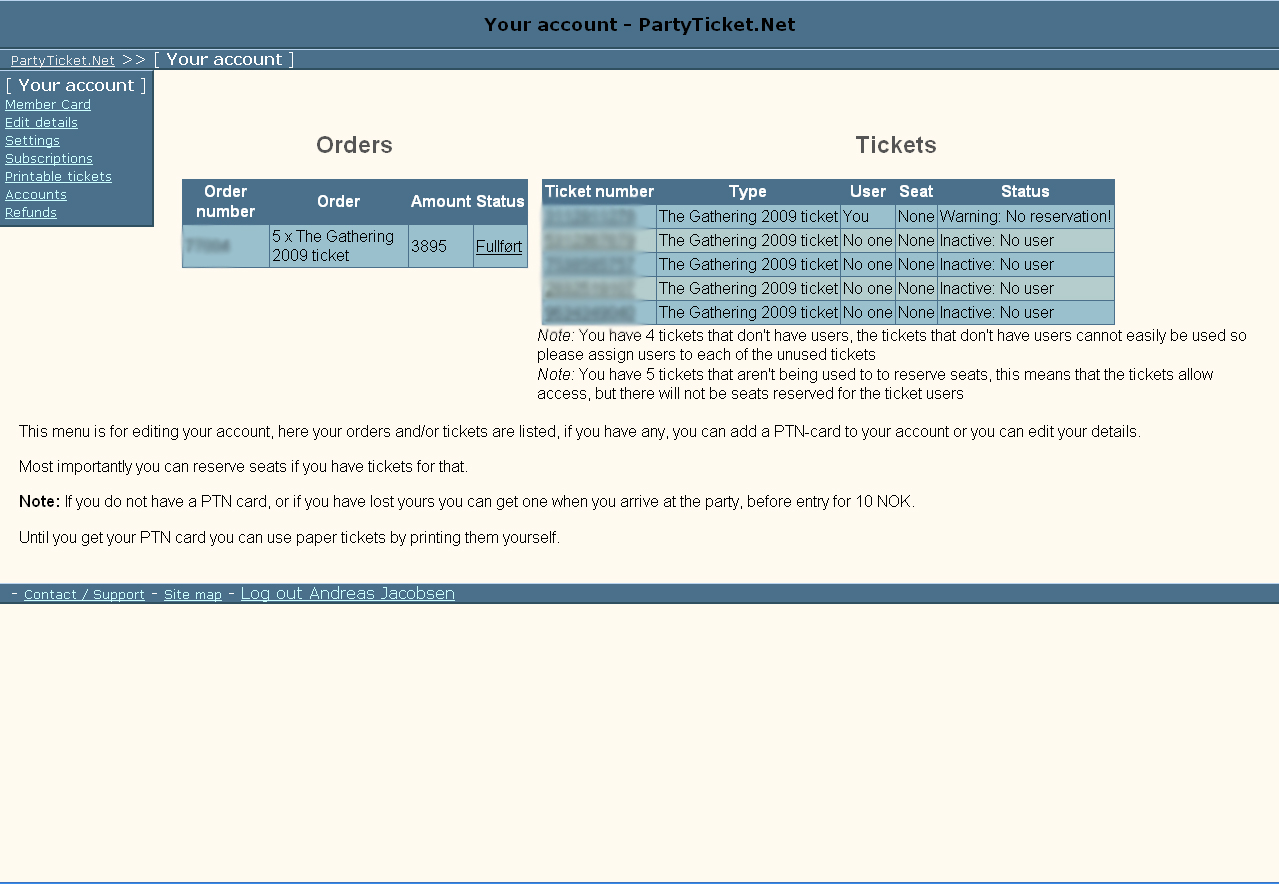Log out Andreas Jacobsen
This screenshot has height=884, width=1279.
pos(348,593)
